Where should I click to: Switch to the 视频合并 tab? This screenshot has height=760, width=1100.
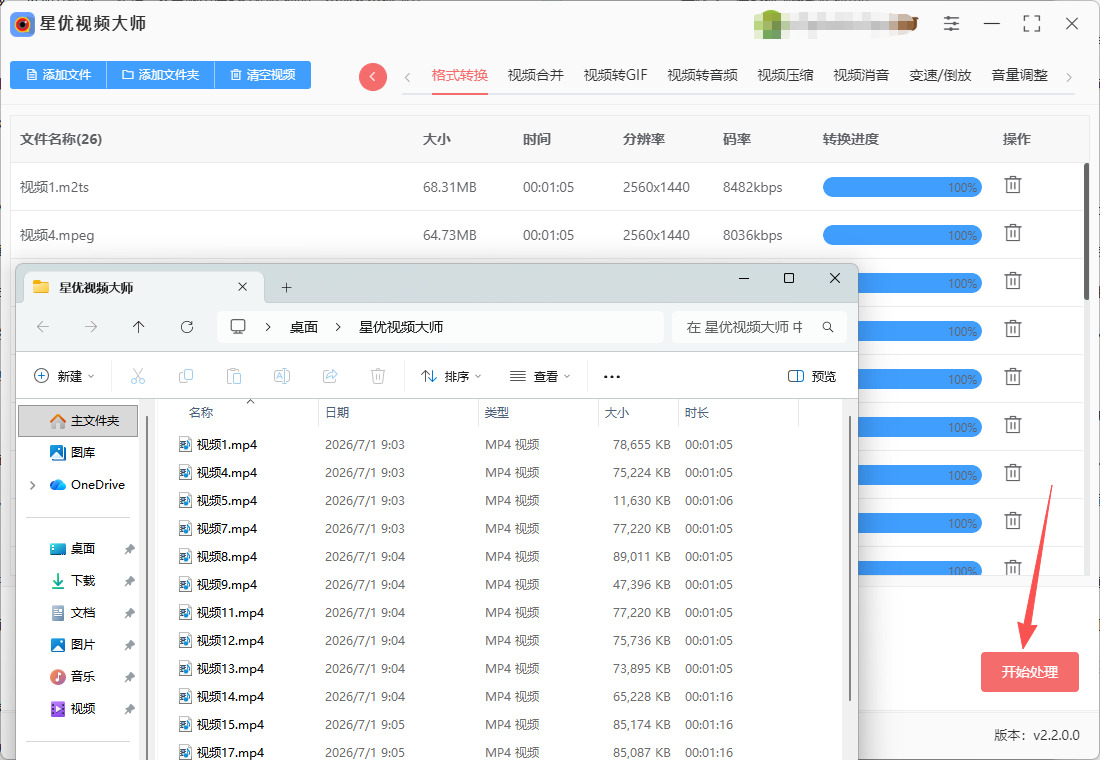click(x=535, y=75)
